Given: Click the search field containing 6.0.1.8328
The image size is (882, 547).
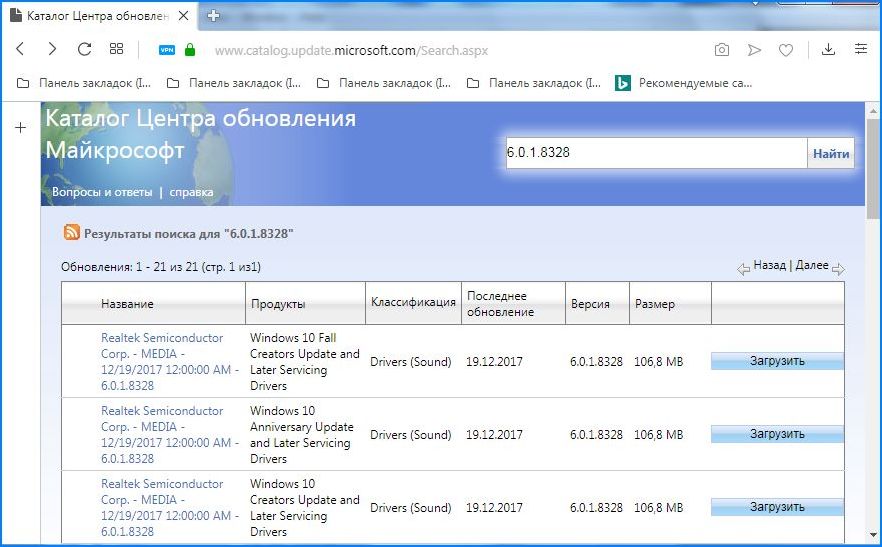Looking at the screenshot, I should 656,153.
